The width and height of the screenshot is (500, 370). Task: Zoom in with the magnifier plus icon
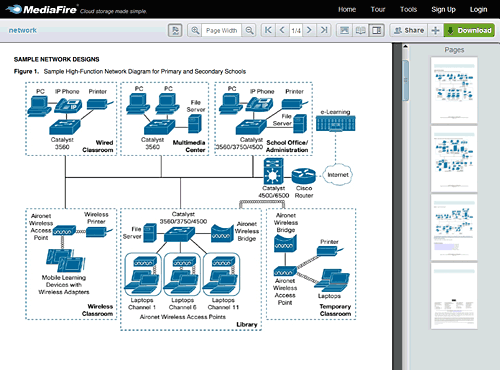195,30
